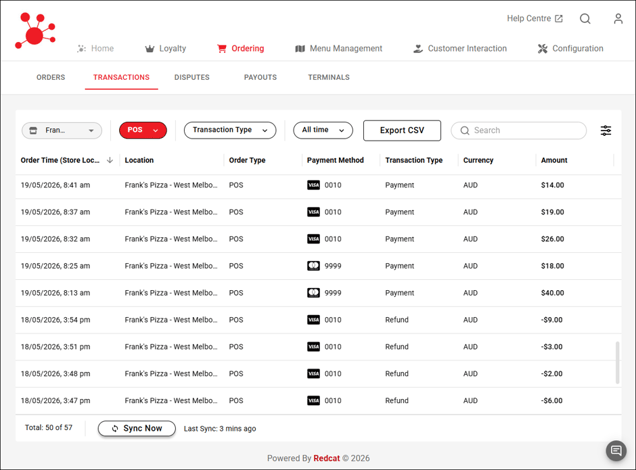Click the Help Centre external link icon

559,19
